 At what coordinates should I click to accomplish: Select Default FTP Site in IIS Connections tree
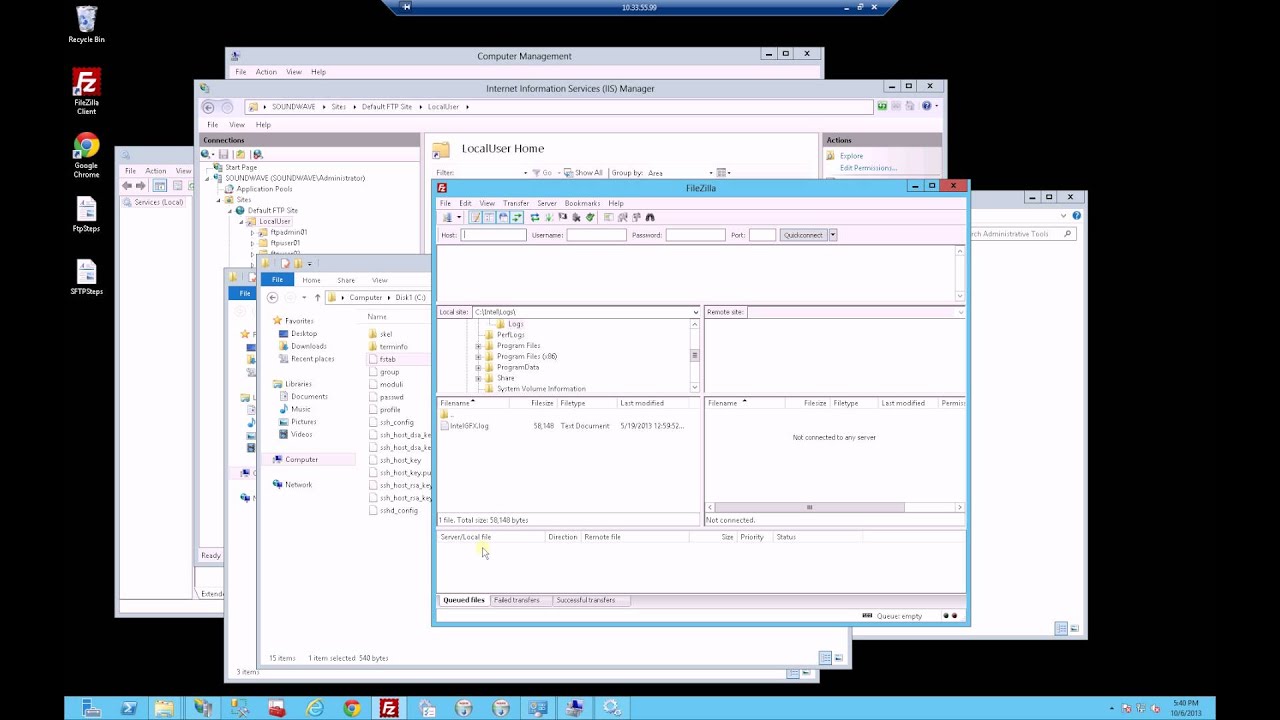pyautogui.click(x=273, y=210)
